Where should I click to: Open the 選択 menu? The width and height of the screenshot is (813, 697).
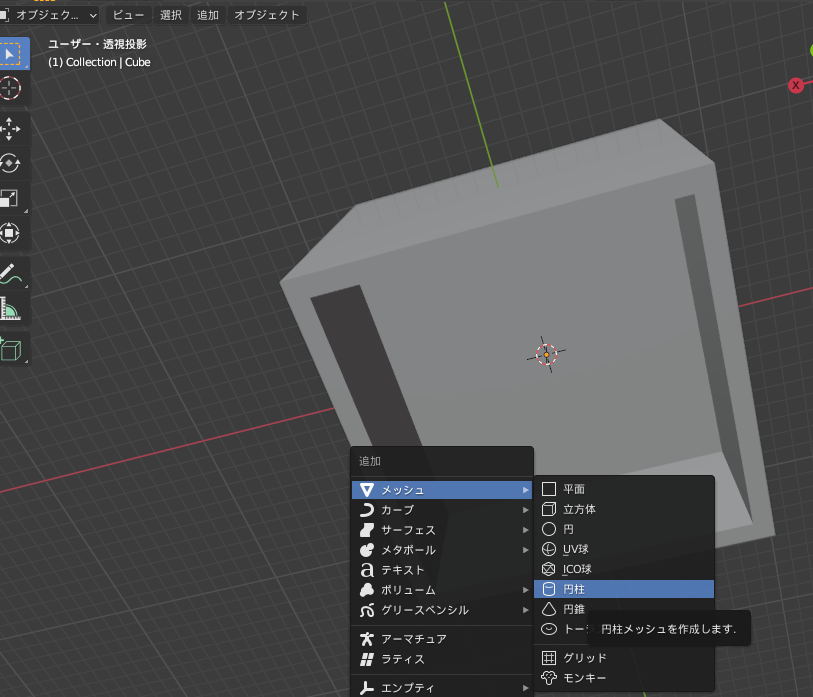click(171, 15)
